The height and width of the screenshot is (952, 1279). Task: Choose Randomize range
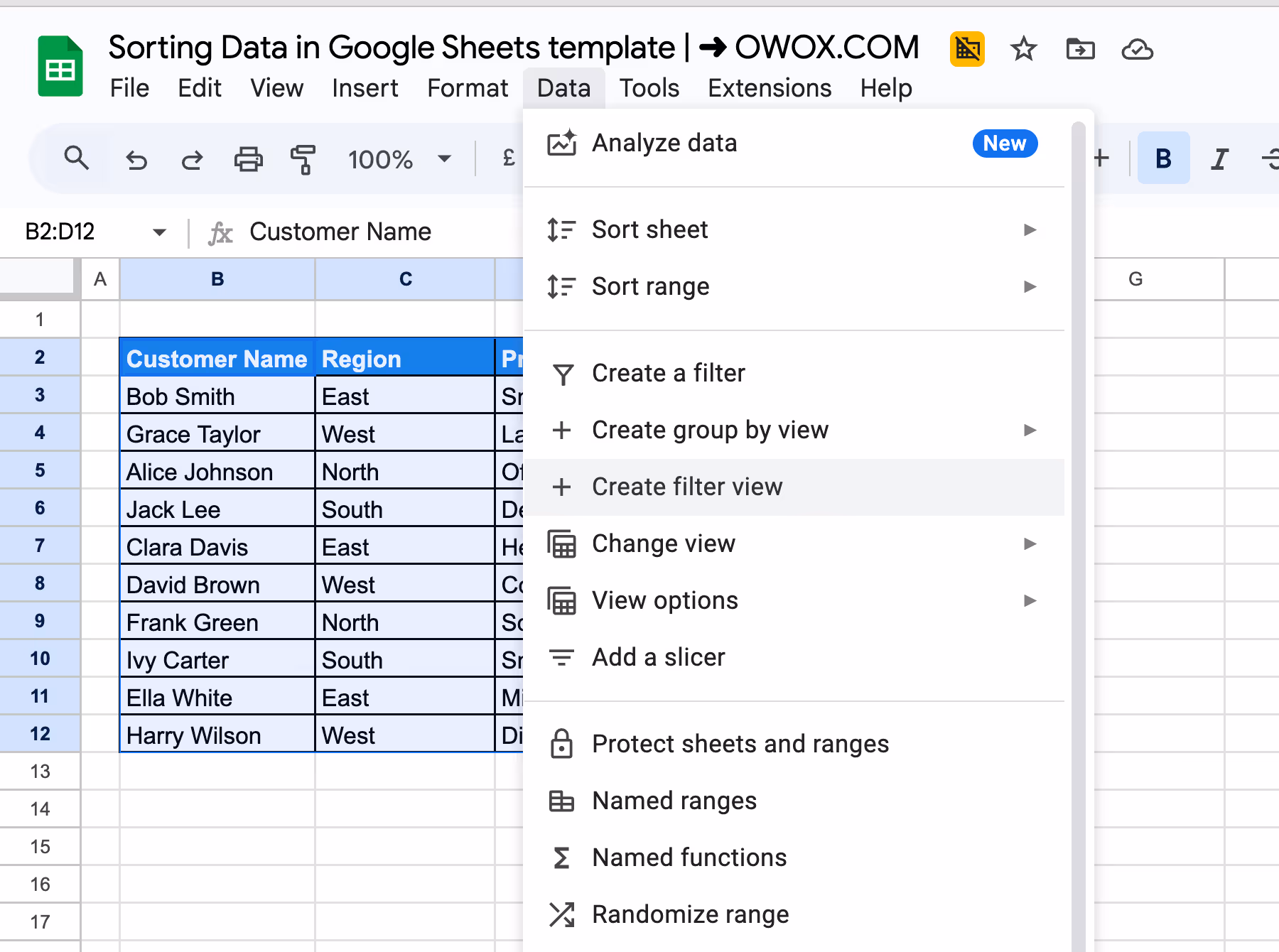click(x=690, y=914)
